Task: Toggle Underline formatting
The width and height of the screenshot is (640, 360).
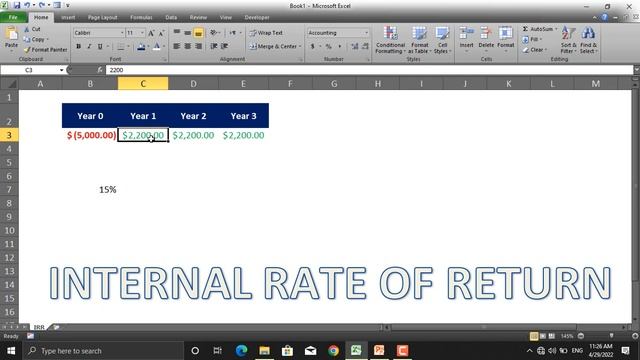Action: pos(100,47)
